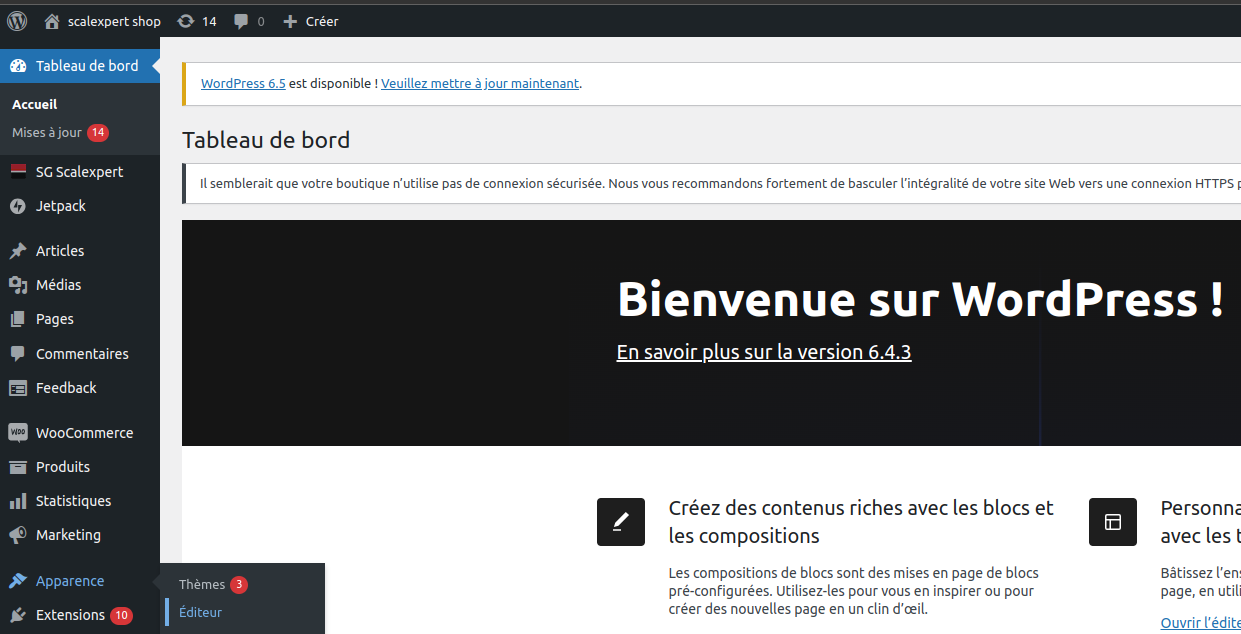The height and width of the screenshot is (634, 1241).
Task: Click the Articles pushpin icon
Action: [x=18, y=251]
